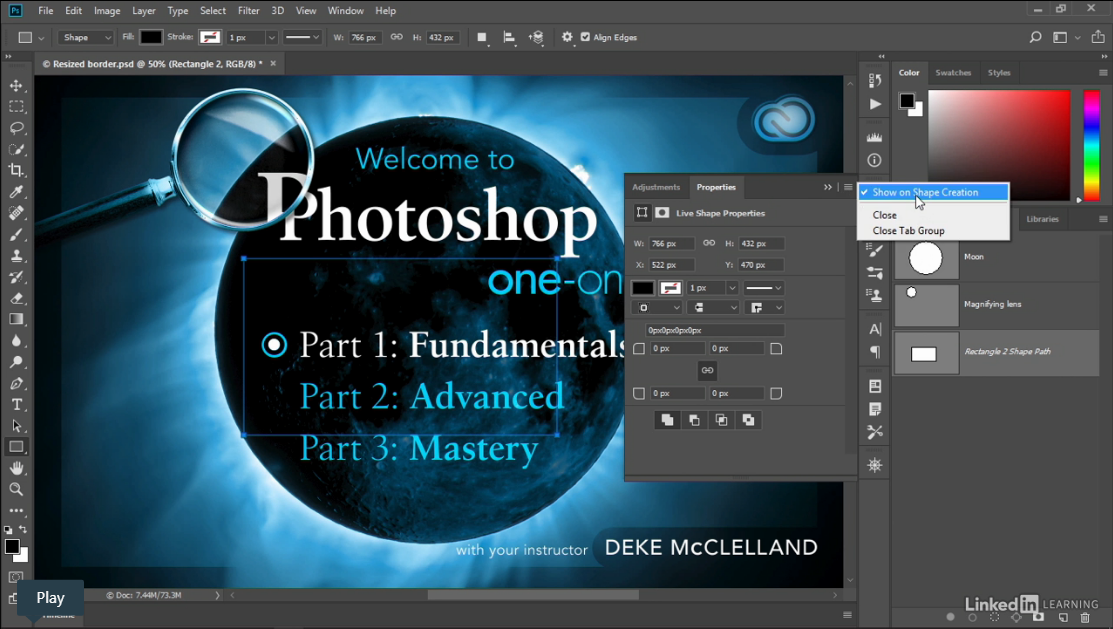
Task: Open the stroke line style dropdown in Properties
Action: [x=763, y=288]
